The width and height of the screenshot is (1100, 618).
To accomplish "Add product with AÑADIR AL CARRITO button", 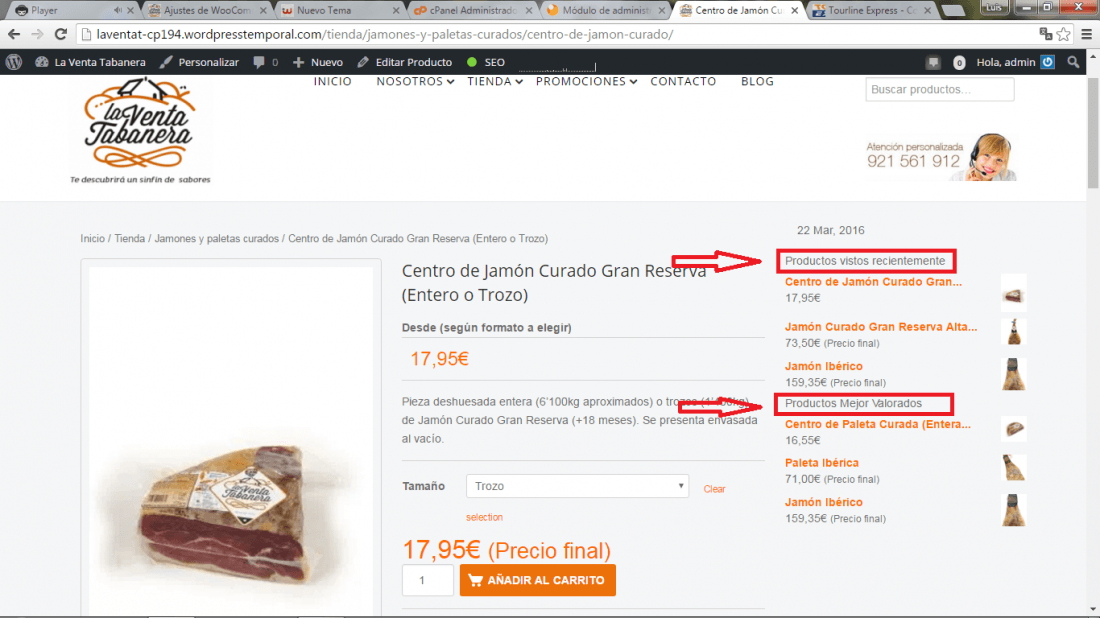I will (537, 580).
